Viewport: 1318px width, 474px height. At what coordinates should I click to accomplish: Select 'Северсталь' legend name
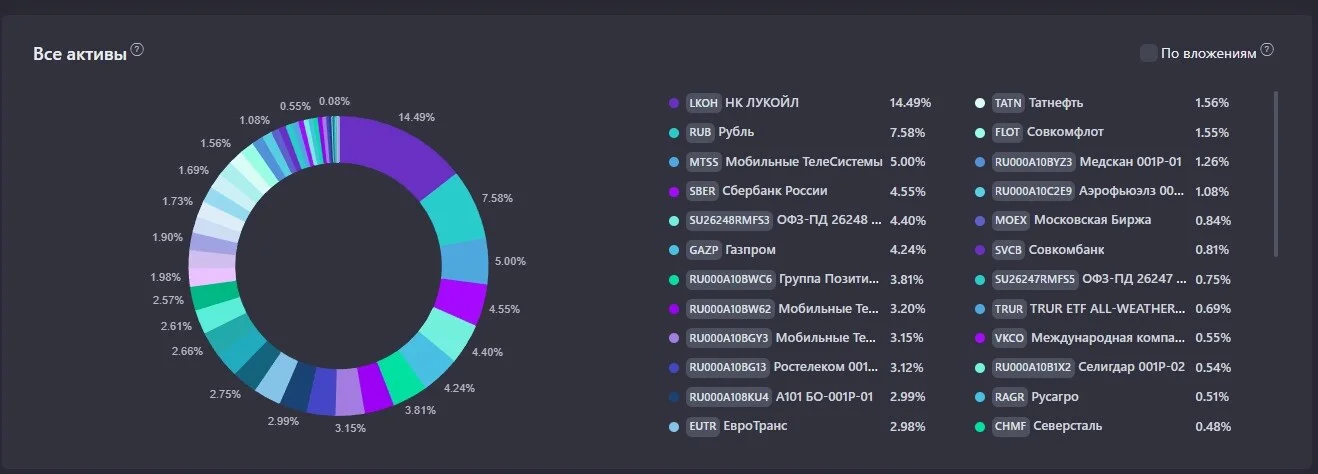click(x=1066, y=426)
